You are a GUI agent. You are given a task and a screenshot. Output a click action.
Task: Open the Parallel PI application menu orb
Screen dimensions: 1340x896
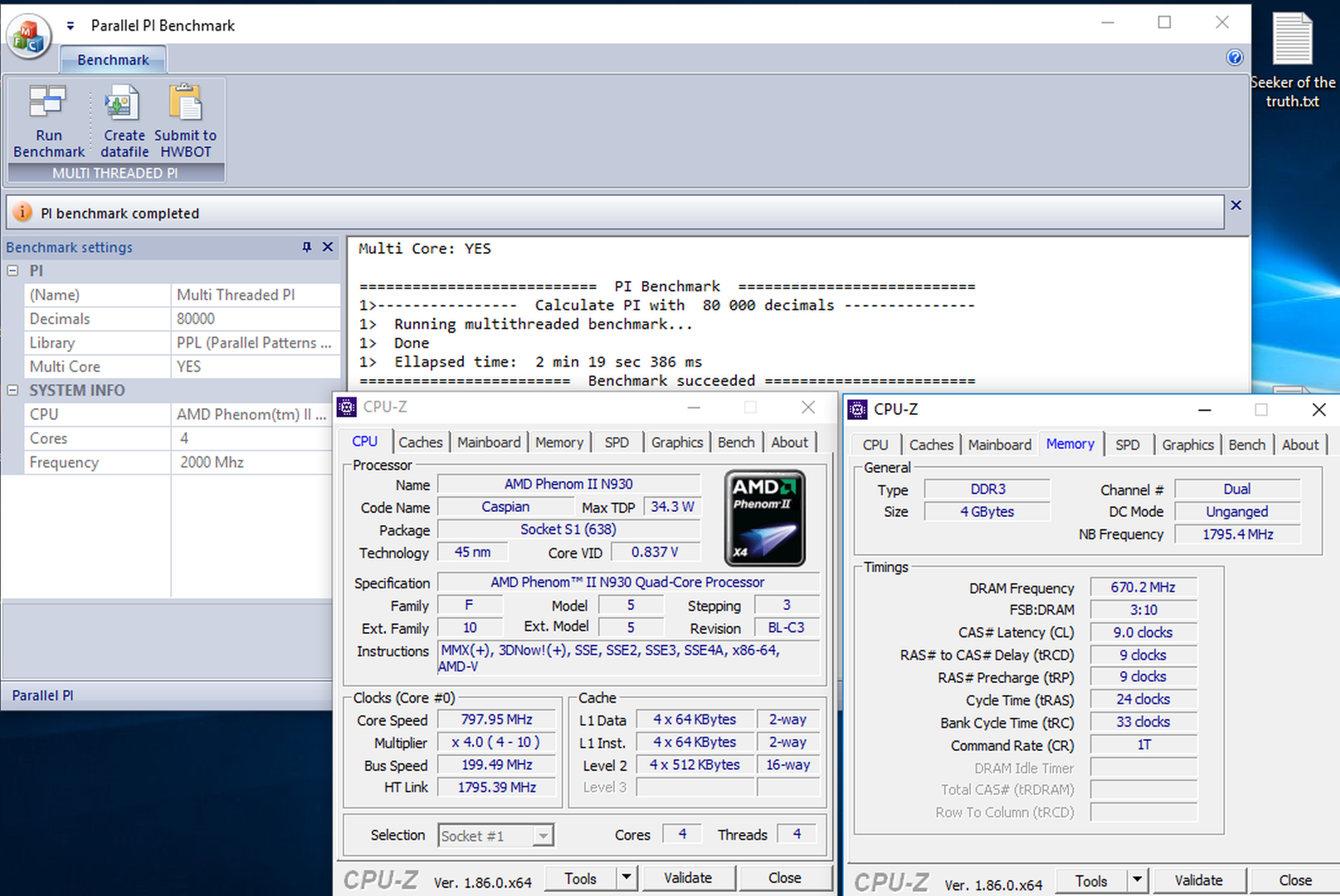pos(29,36)
